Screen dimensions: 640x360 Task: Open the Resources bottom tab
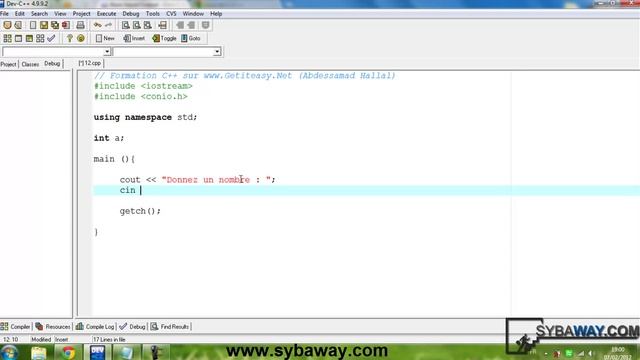tap(53, 327)
